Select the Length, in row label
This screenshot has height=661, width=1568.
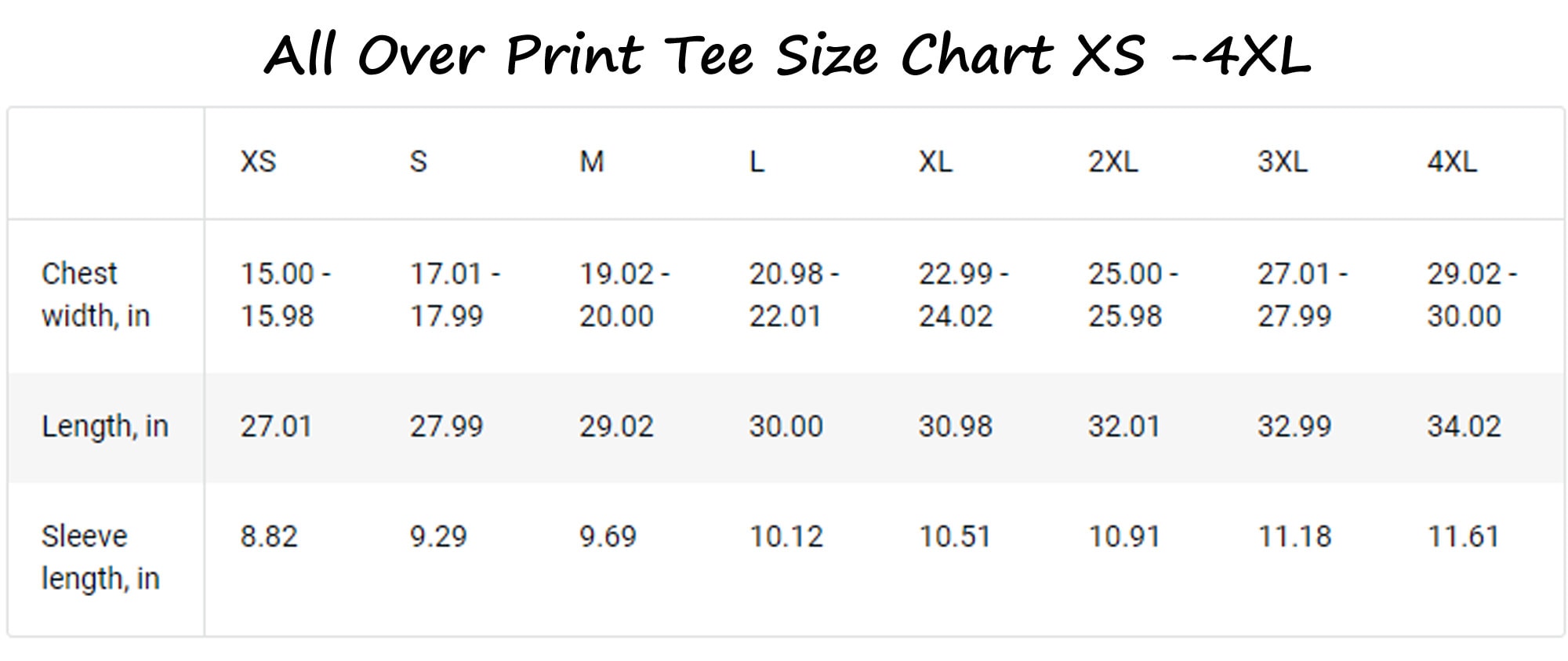point(105,427)
